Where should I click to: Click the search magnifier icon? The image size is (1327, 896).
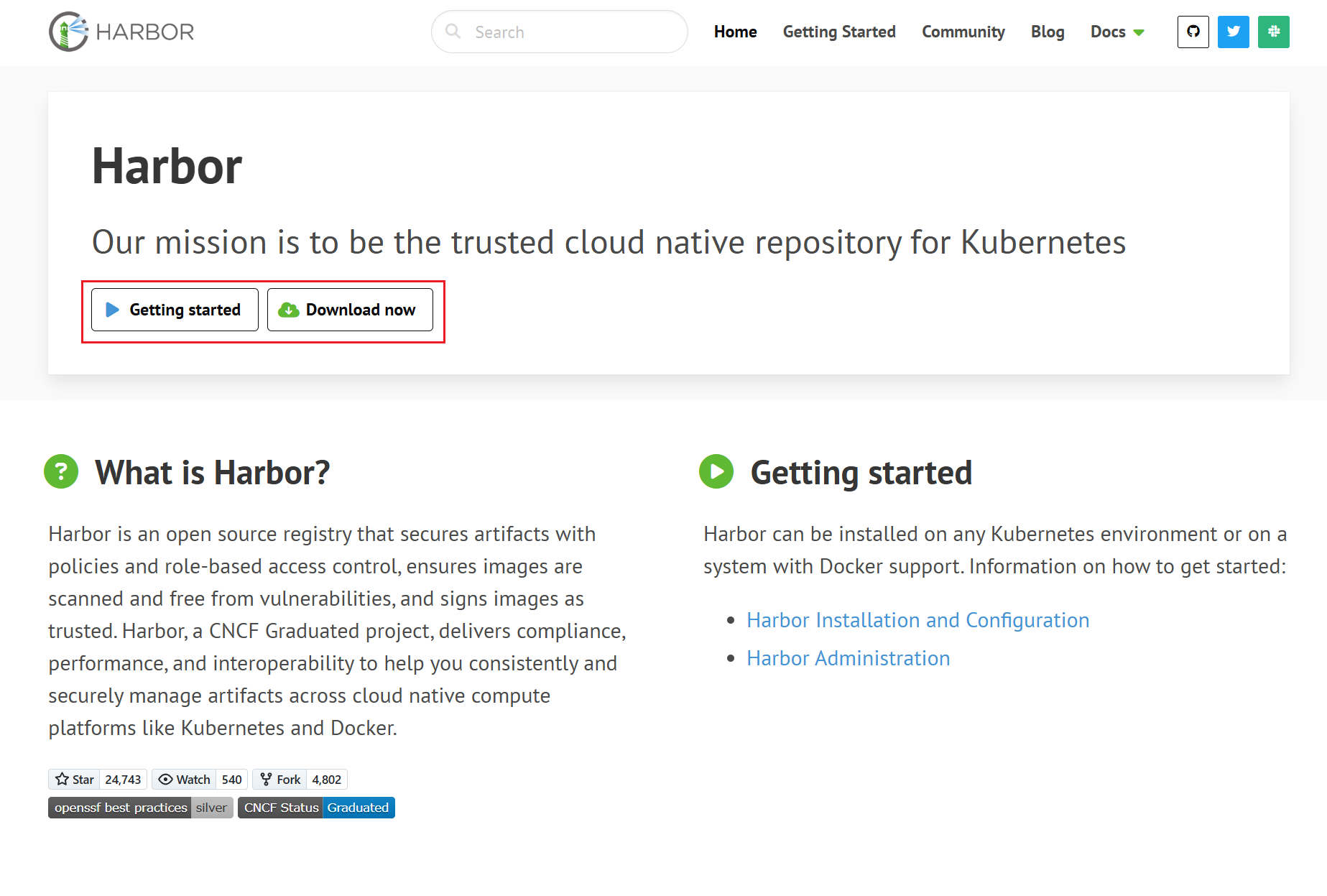coord(453,31)
